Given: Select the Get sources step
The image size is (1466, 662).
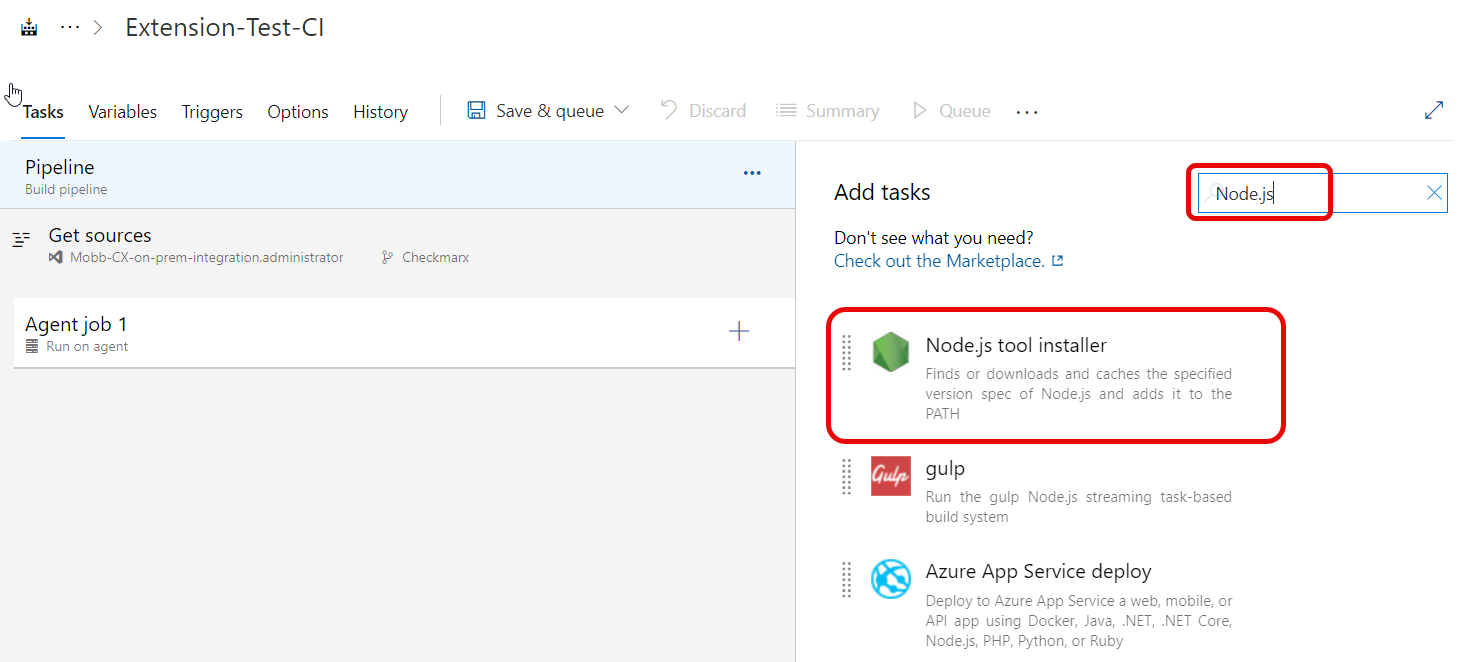Looking at the screenshot, I should tap(100, 236).
